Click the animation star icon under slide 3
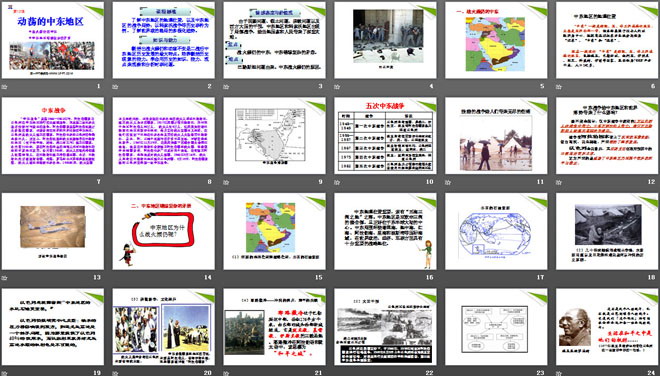The height and width of the screenshot is (376, 660). point(226,87)
